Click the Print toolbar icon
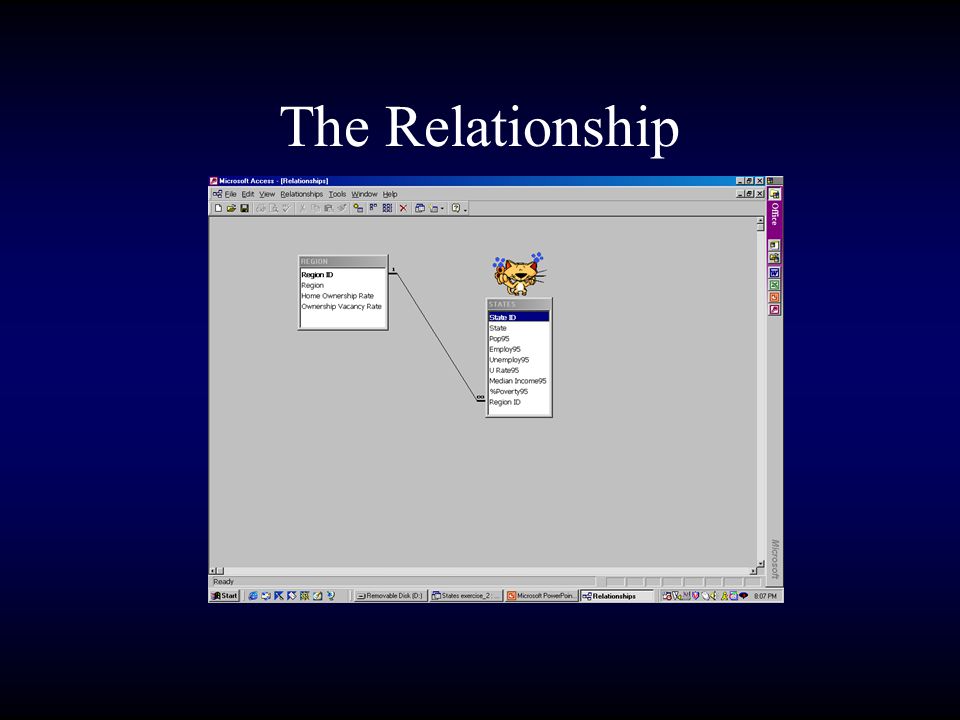The image size is (960, 720). [261, 209]
